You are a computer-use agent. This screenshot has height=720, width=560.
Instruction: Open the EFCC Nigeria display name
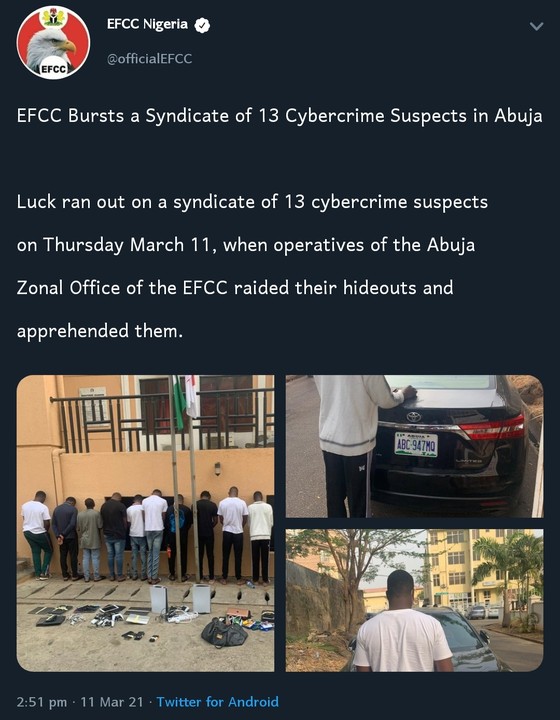147,24
